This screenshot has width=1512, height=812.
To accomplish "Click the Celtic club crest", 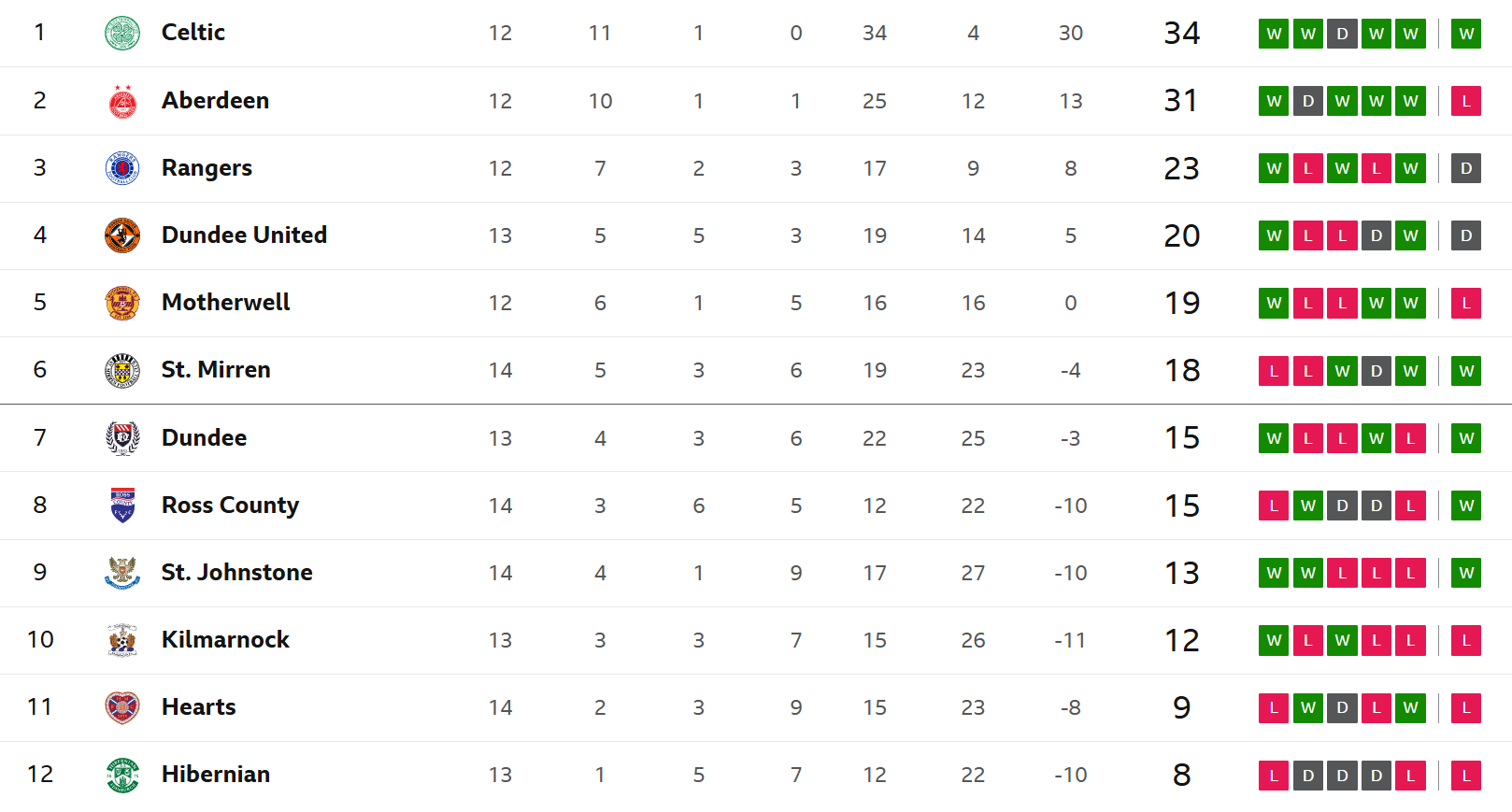I will coord(122,34).
